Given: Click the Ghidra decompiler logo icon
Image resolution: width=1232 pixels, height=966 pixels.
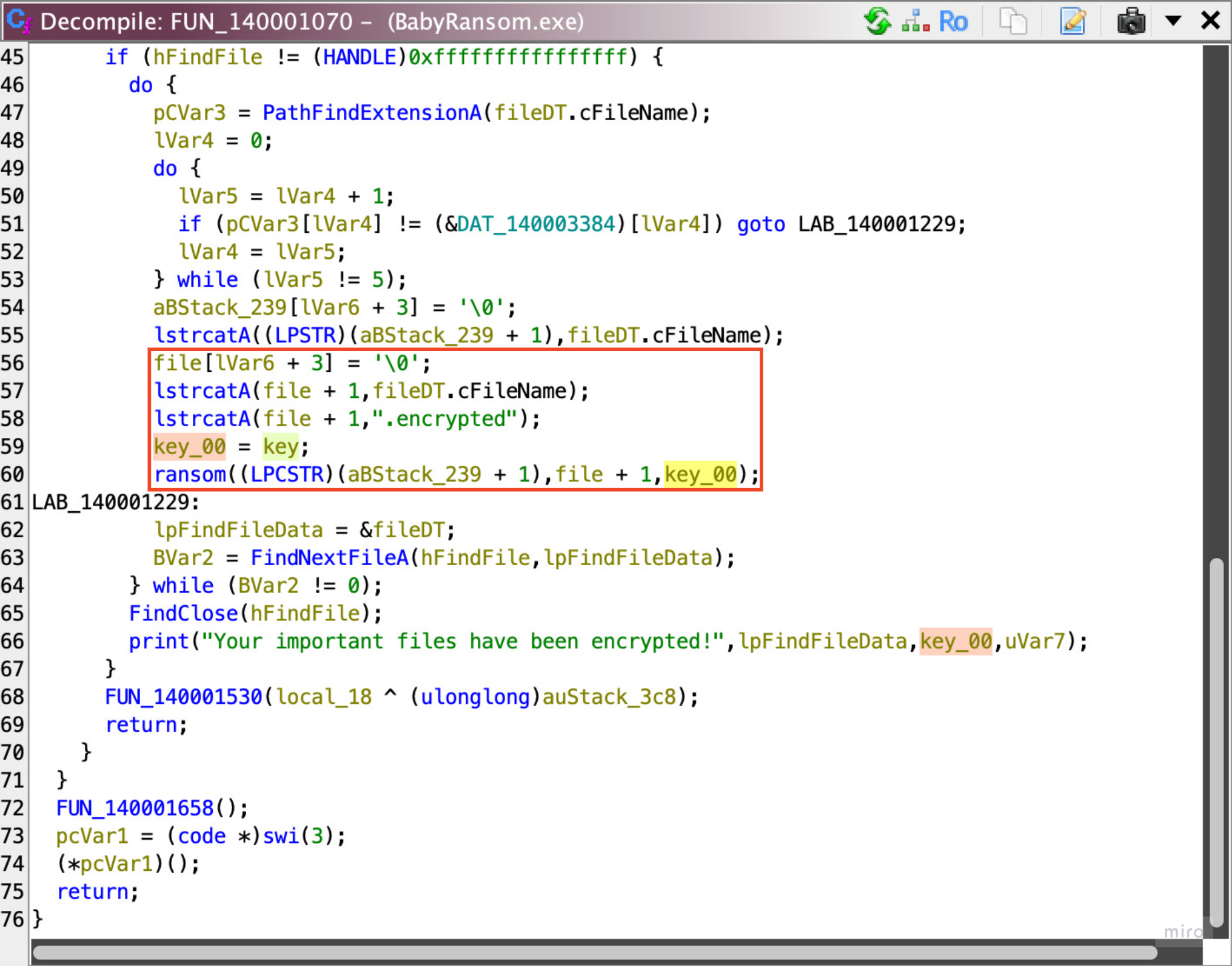Looking at the screenshot, I should (x=18, y=21).
